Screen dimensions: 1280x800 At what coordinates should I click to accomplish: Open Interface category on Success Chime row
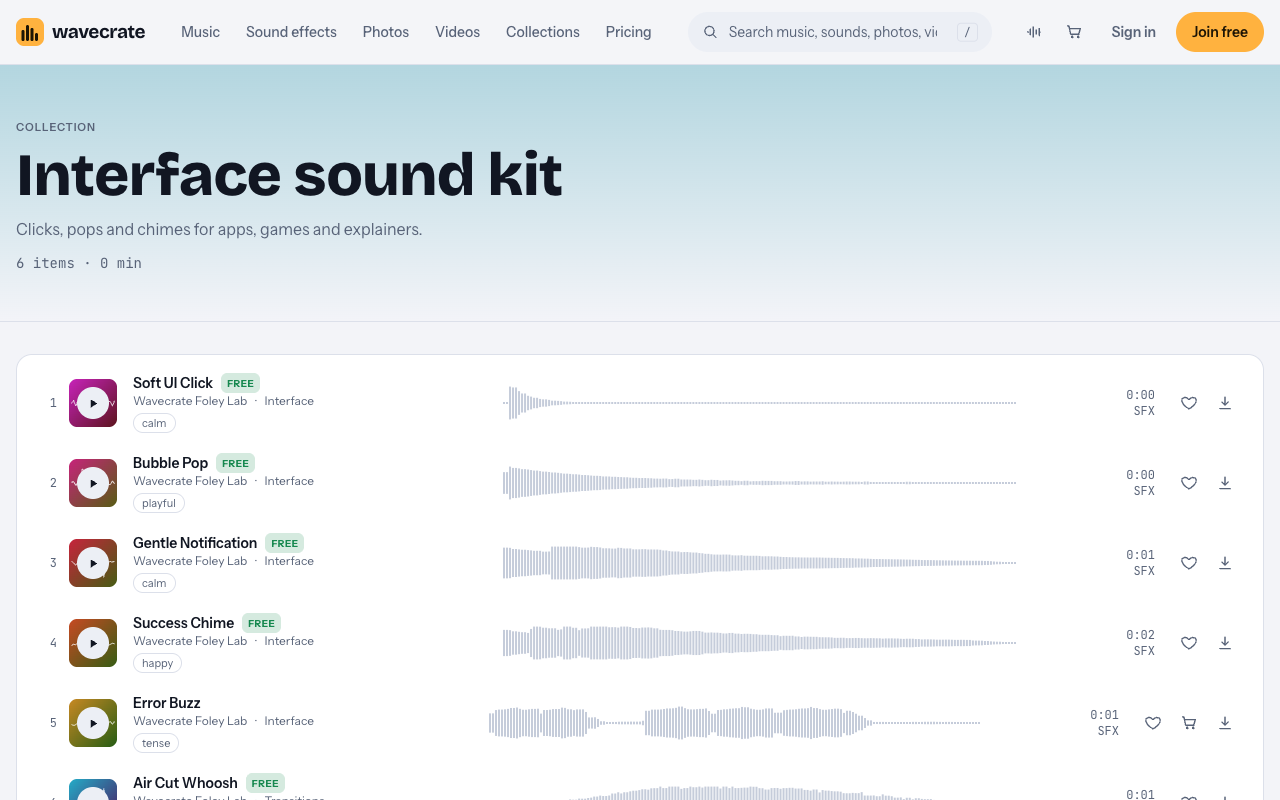[289, 641]
